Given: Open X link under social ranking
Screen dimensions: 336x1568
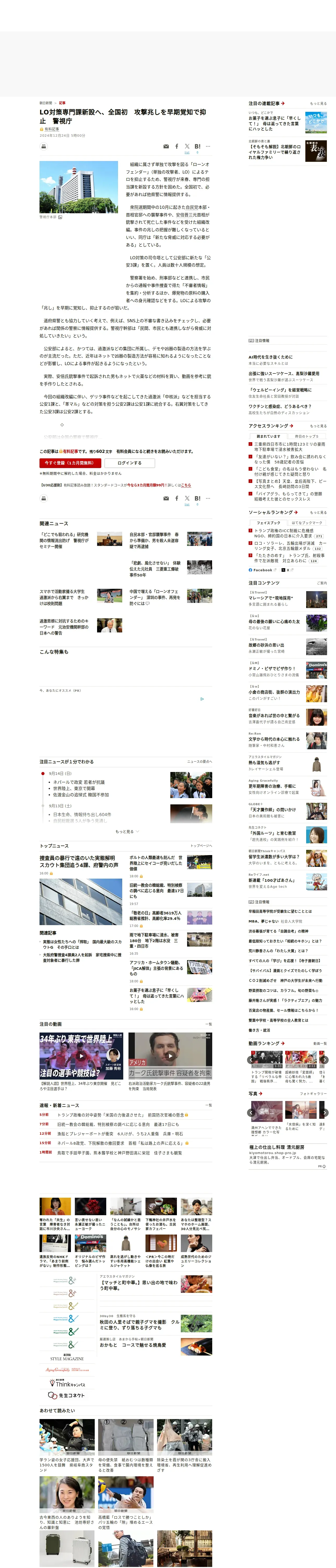Looking at the screenshot, I should (x=287, y=570).
